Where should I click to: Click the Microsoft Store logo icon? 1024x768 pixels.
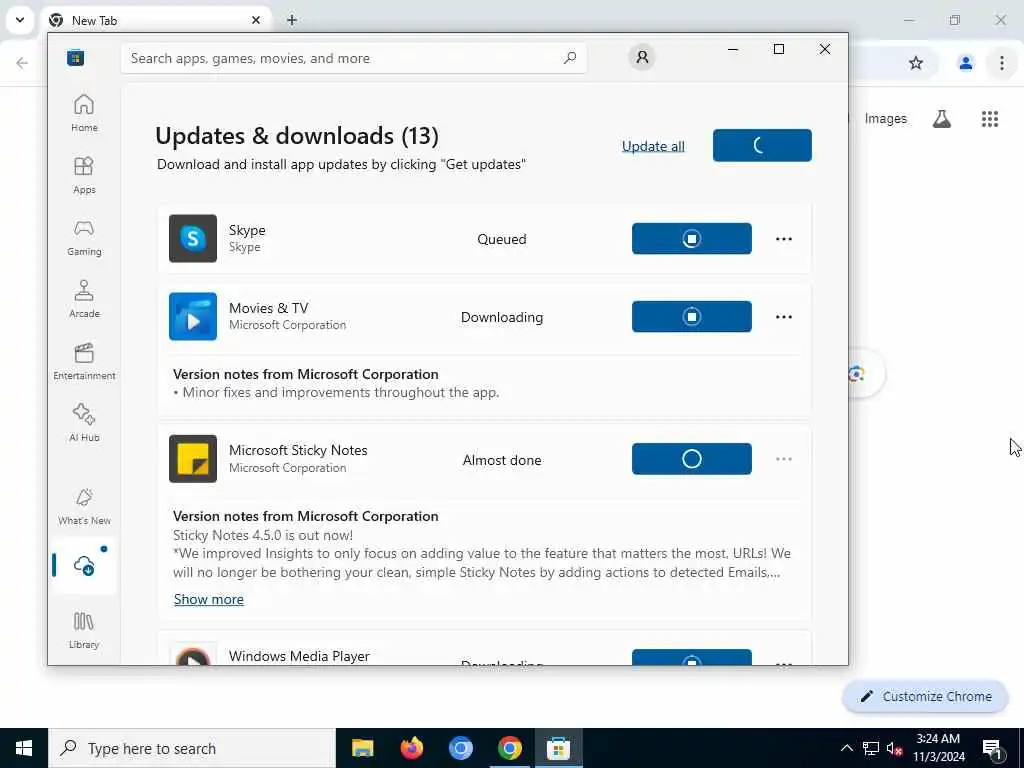point(75,58)
